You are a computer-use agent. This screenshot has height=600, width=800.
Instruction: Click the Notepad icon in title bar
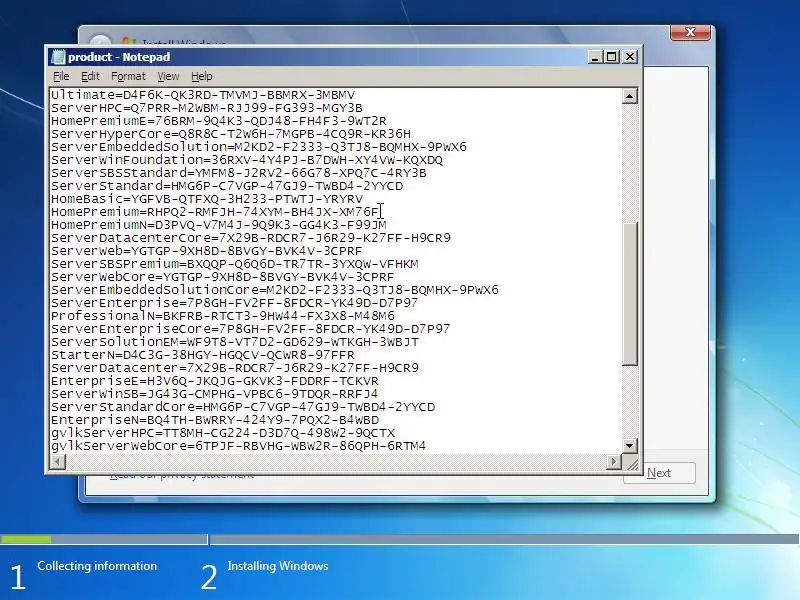tap(59, 57)
